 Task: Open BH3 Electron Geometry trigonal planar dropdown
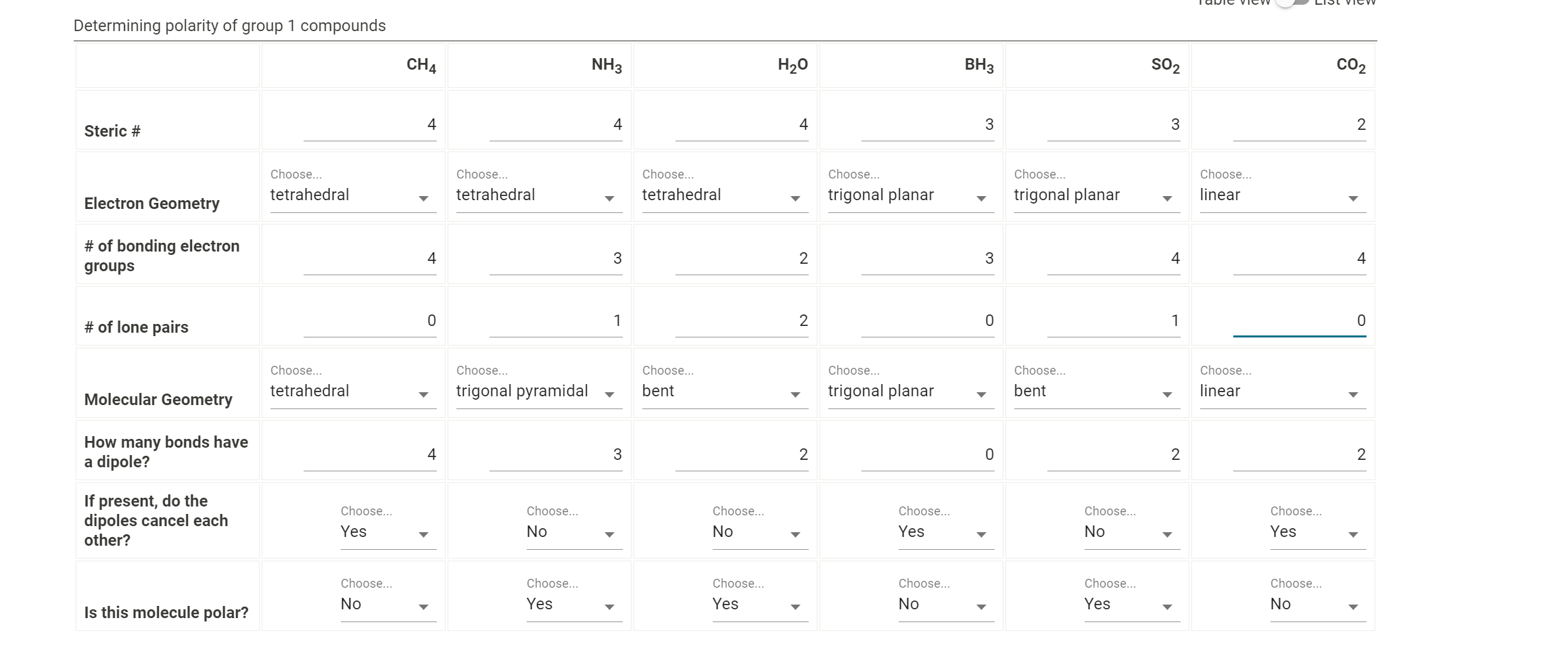(x=911, y=195)
